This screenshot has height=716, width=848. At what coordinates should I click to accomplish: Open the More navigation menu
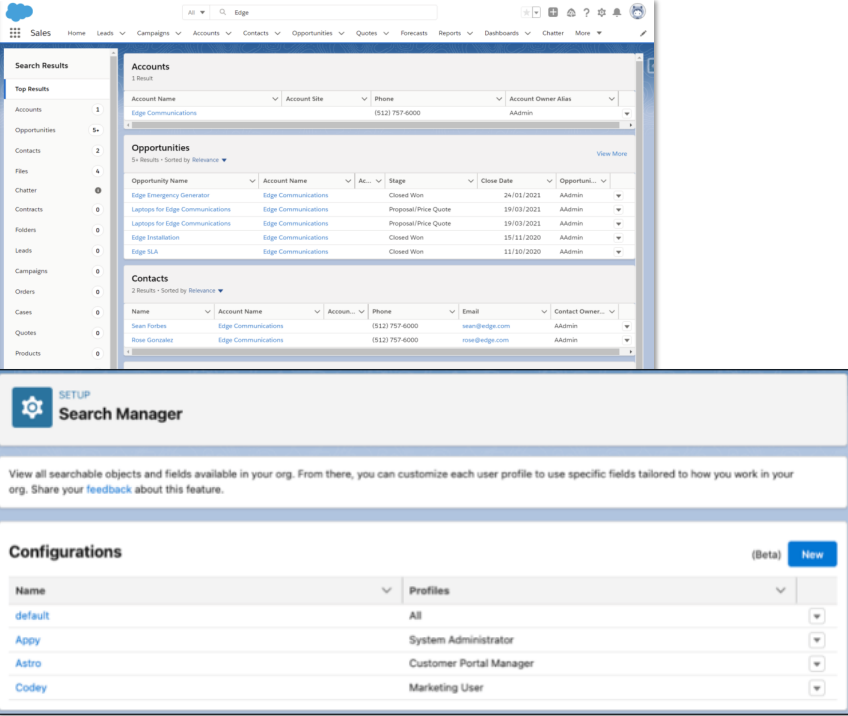(x=588, y=33)
